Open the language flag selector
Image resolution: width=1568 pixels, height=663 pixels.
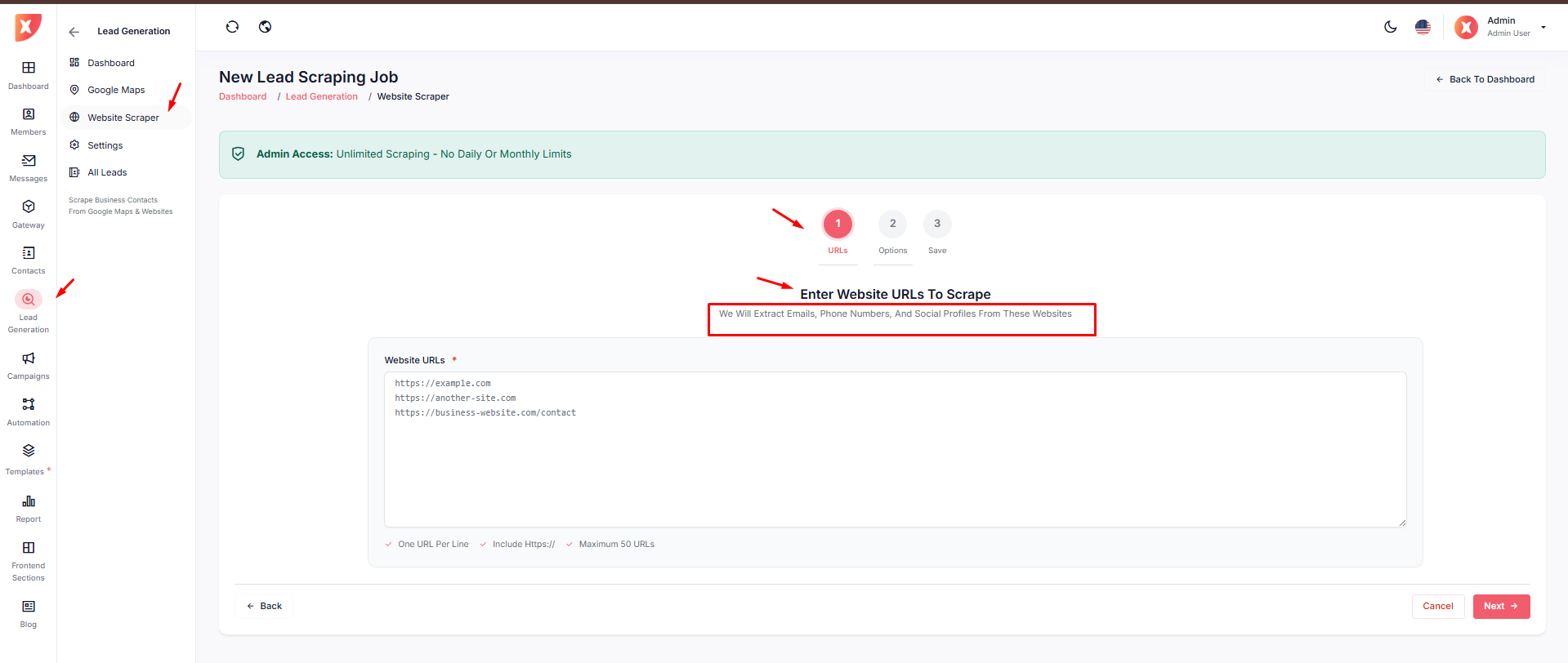(1423, 27)
